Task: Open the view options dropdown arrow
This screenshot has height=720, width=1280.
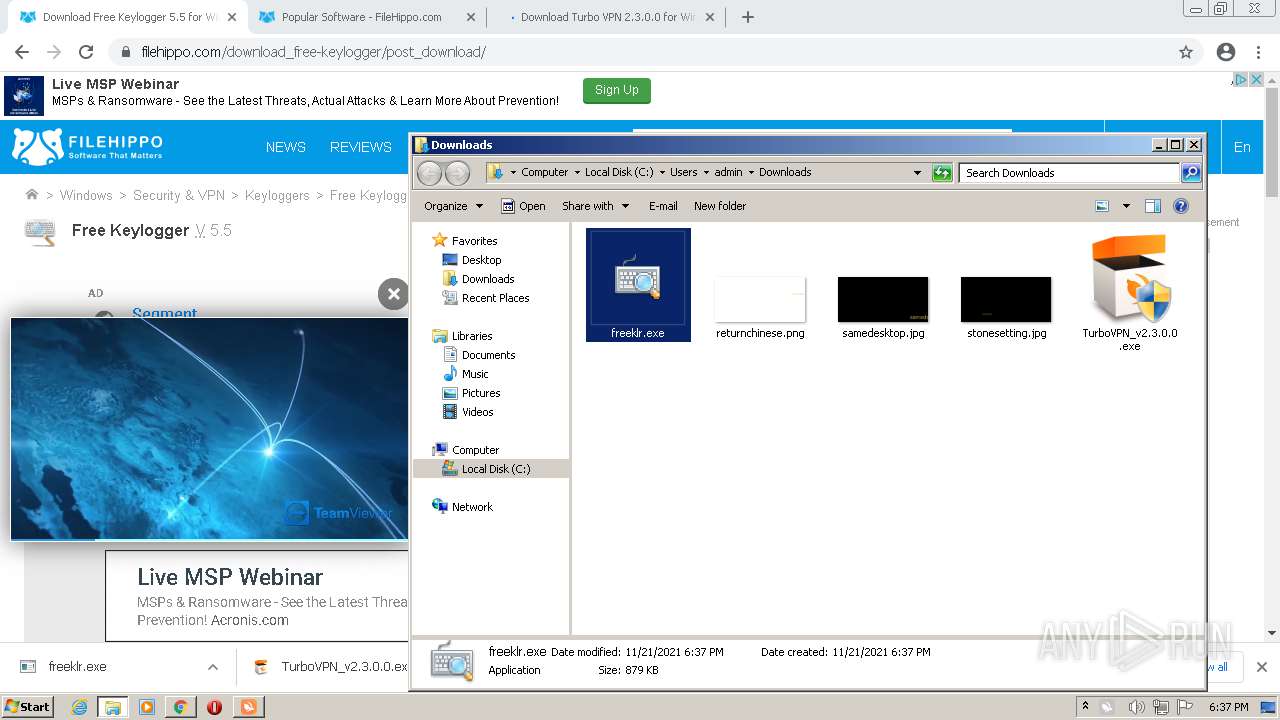Action: tap(1126, 206)
